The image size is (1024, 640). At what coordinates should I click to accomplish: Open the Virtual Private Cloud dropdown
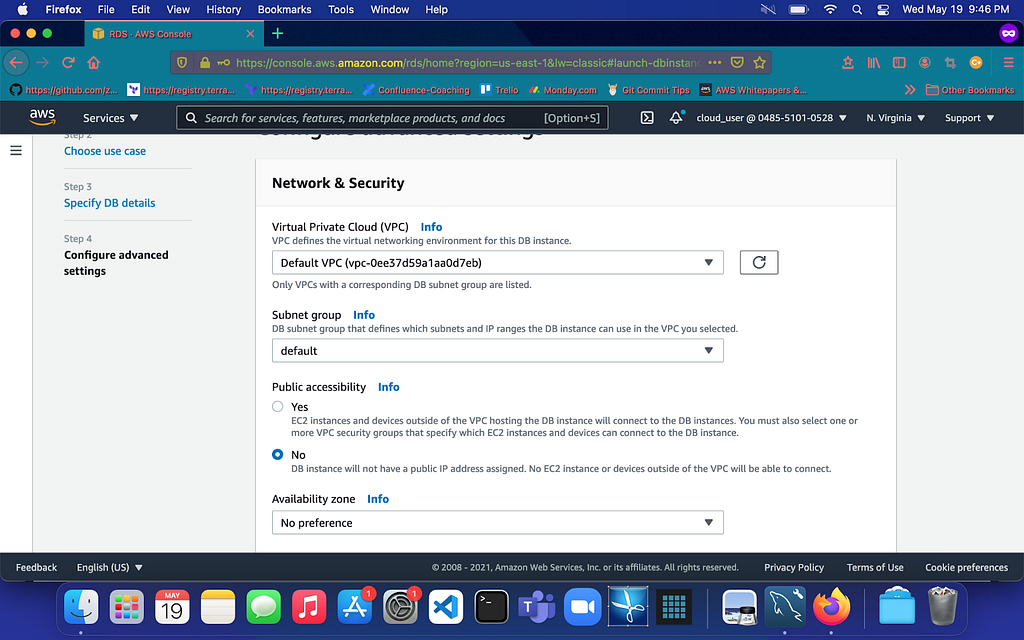click(498, 263)
